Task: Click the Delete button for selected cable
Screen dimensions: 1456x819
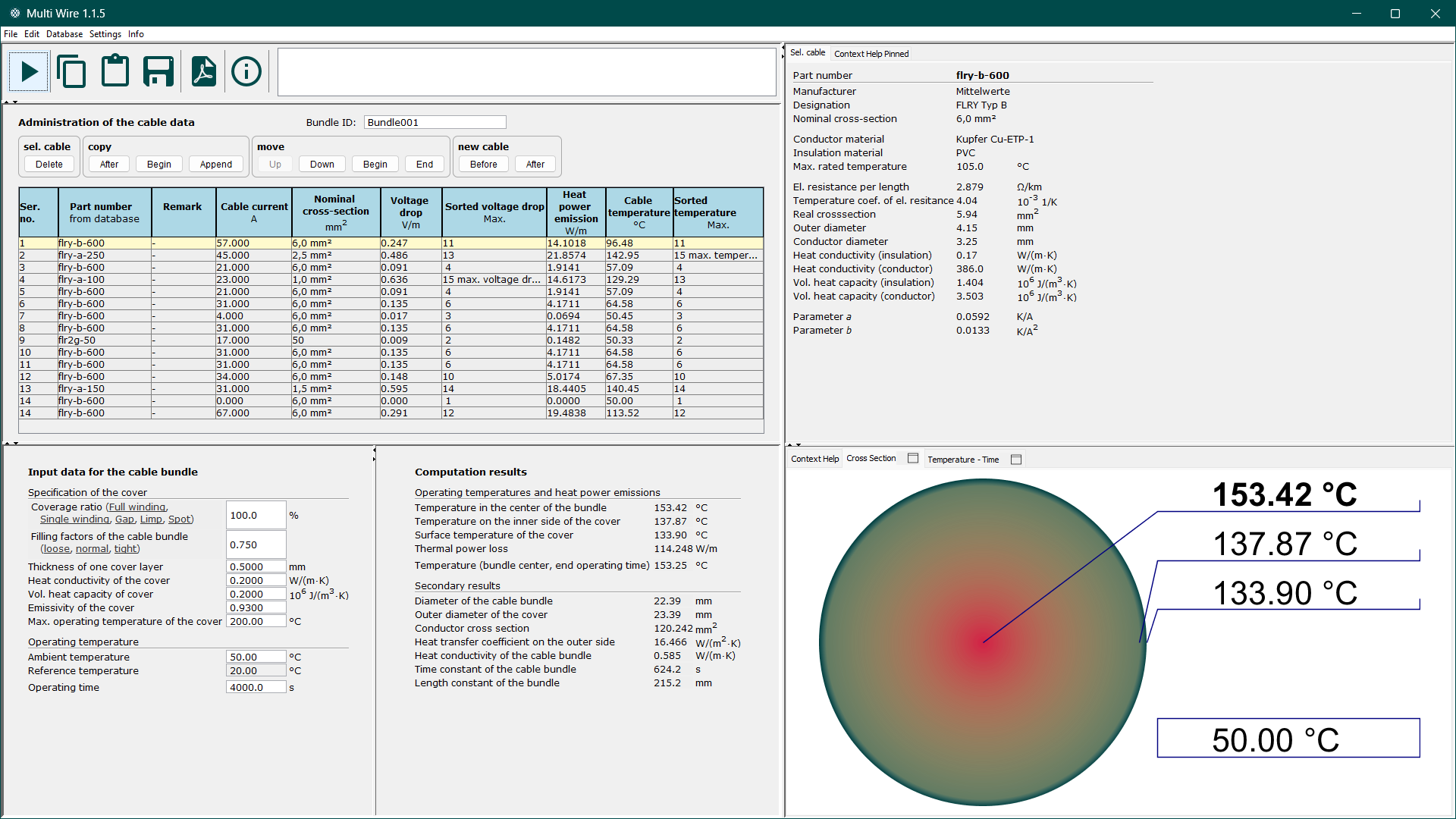Action: pos(49,164)
